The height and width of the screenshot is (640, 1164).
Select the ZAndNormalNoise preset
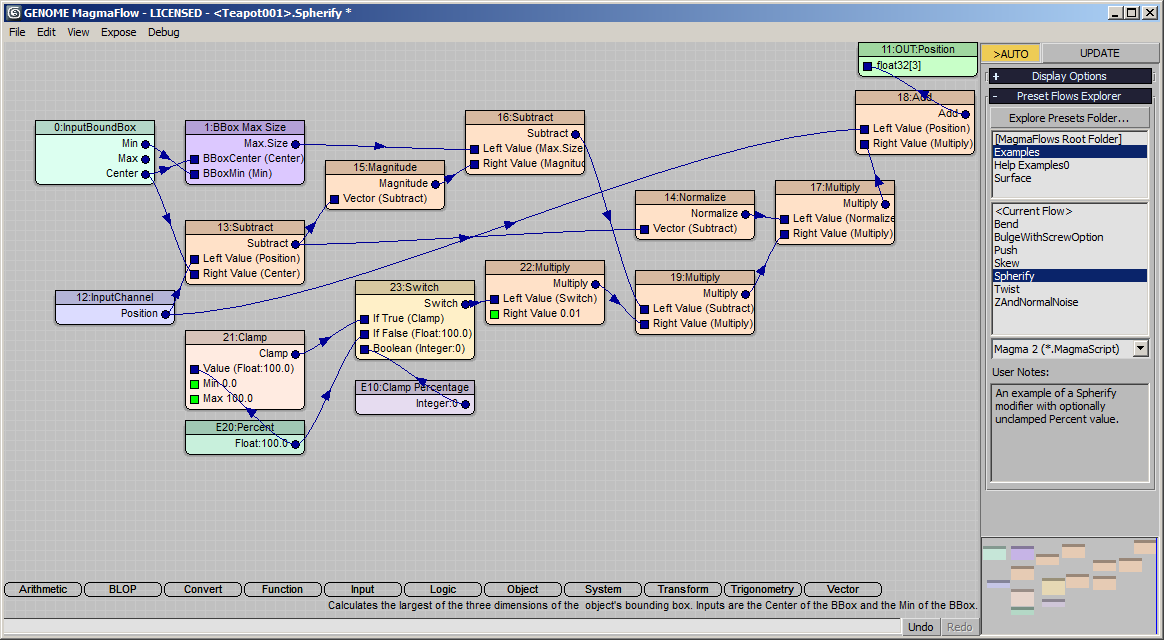(x=1069, y=302)
